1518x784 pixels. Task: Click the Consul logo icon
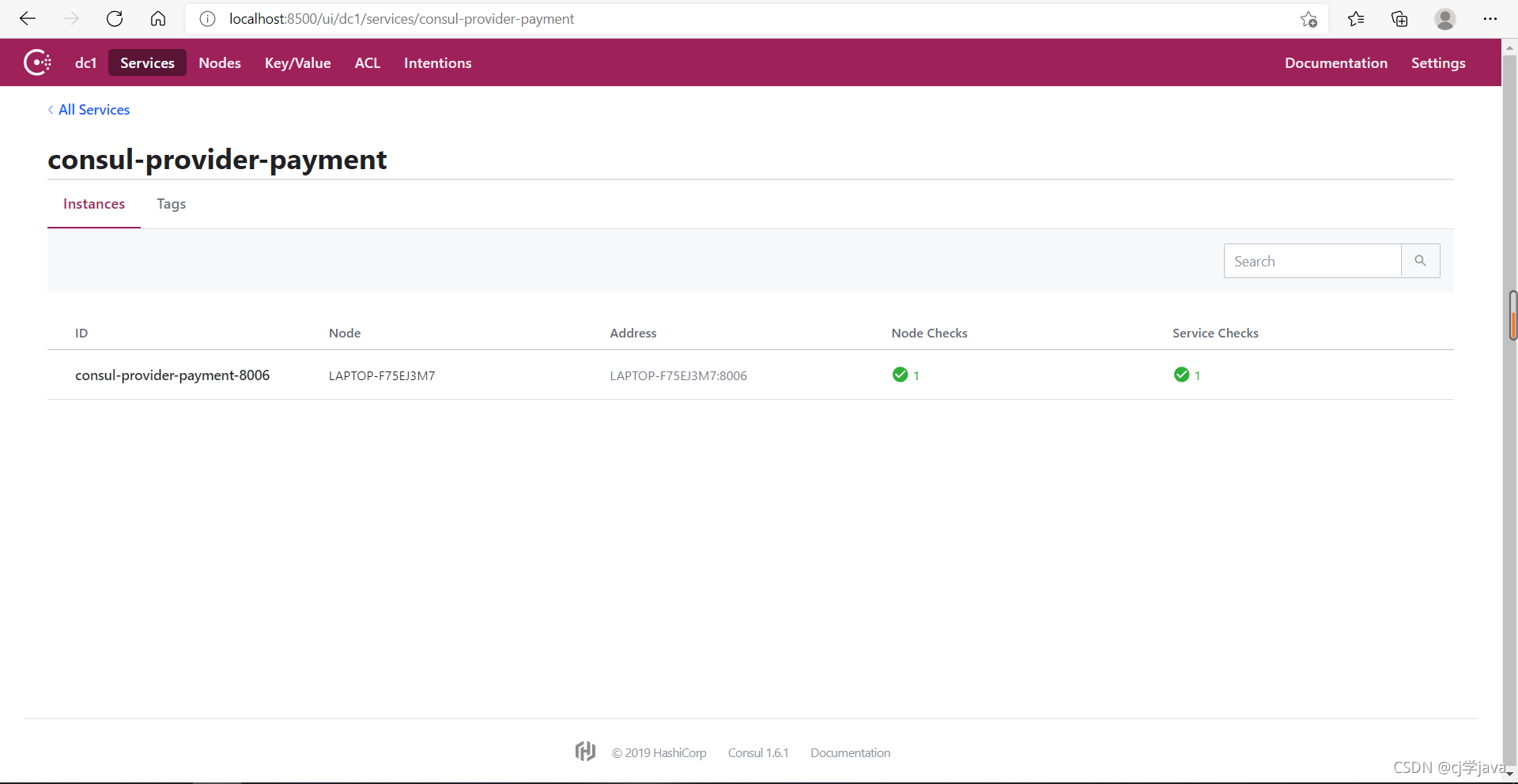pyautogui.click(x=37, y=62)
